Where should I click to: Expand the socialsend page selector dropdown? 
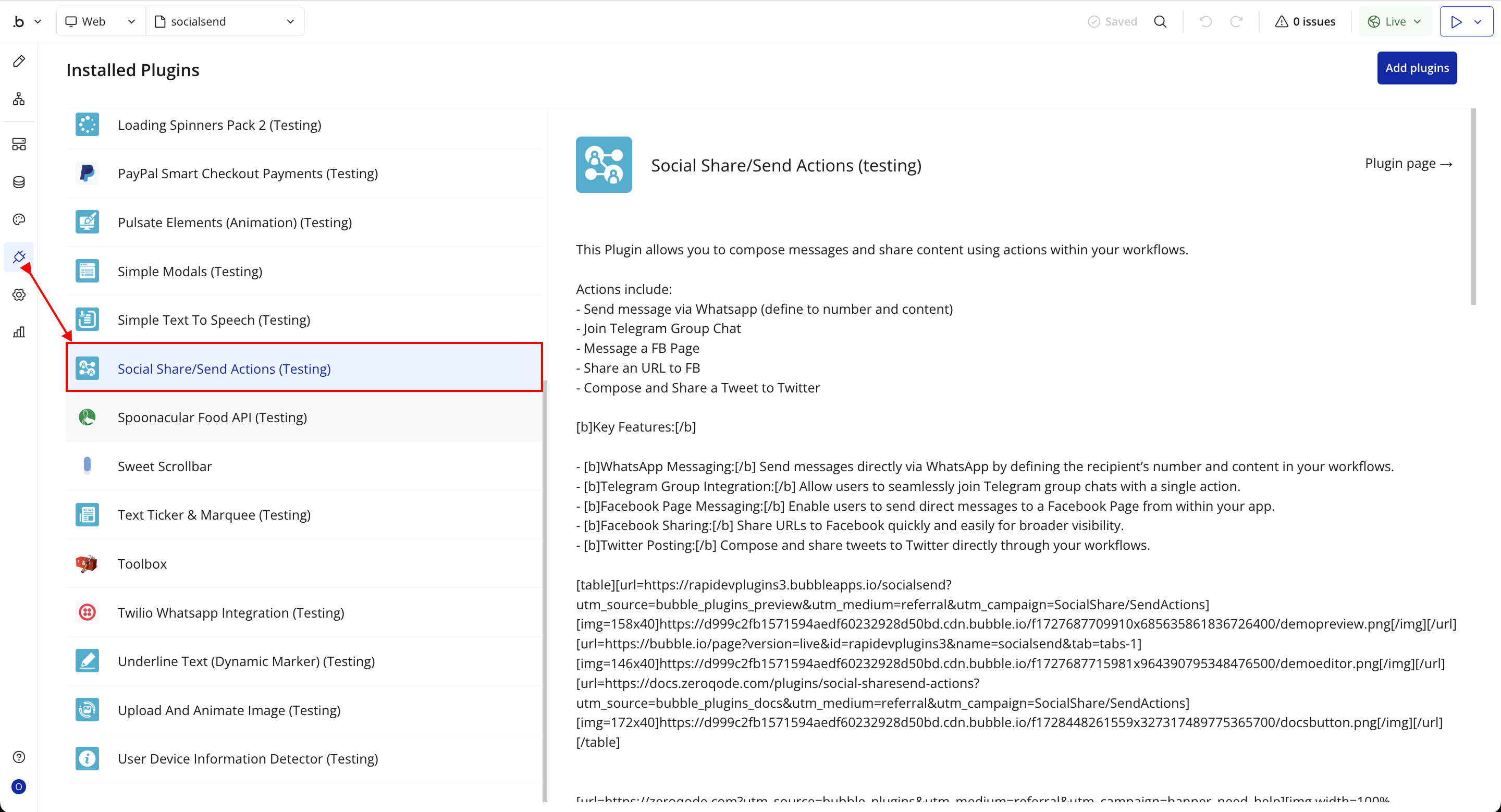[x=224, y=21]
